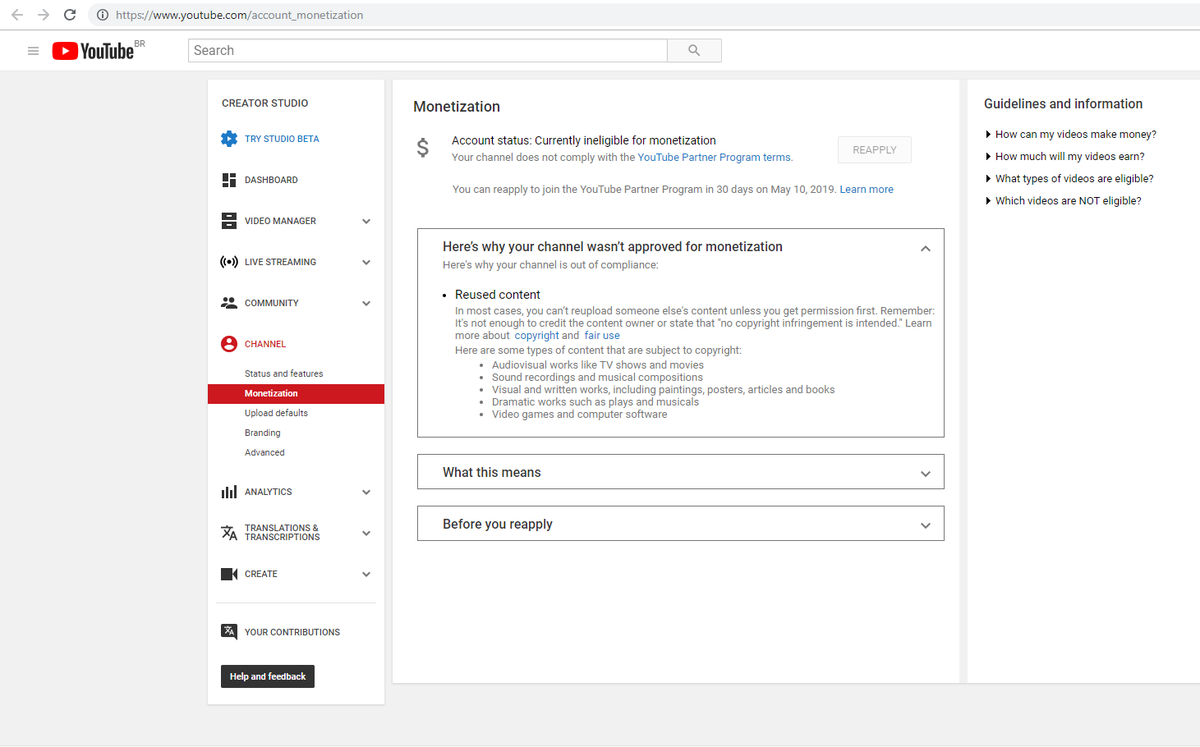Expand Create section chevron

click(x=366, y=574)
